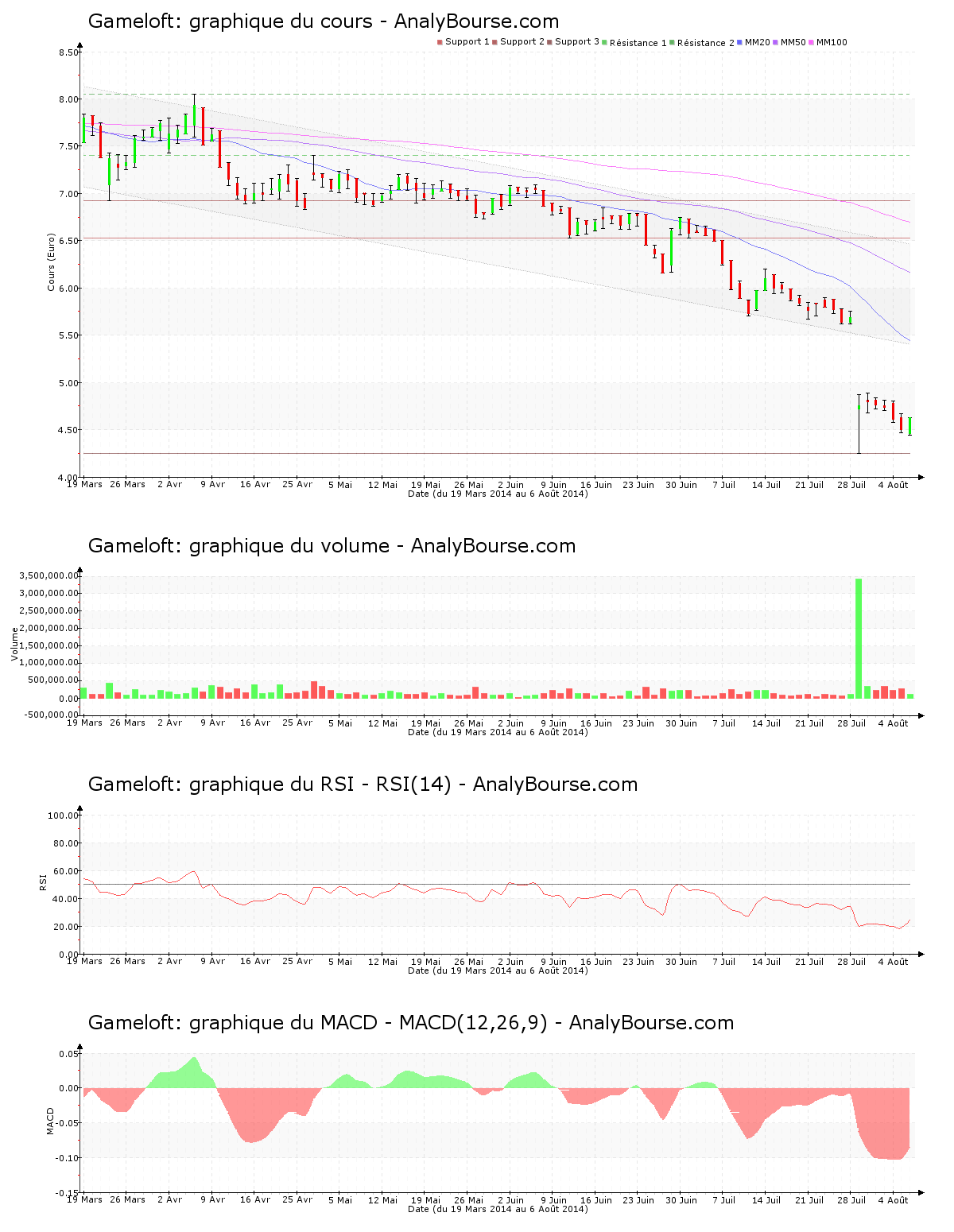This screenshot has width=954, height=1232.
Task: Click the 20.00 value on RSI axis
Action: pos(66,927)
